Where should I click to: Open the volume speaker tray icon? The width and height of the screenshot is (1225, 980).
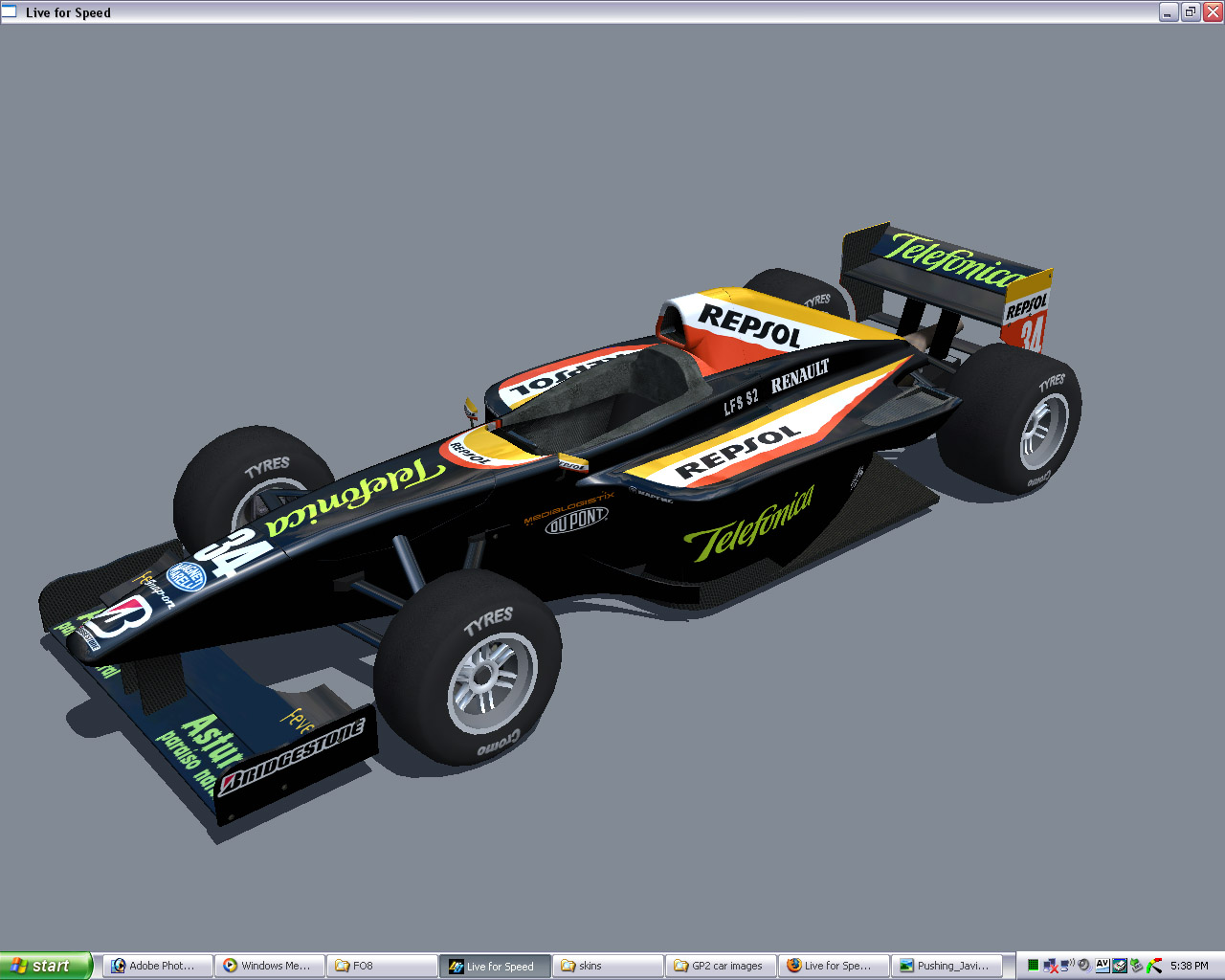click(1083, 966)
